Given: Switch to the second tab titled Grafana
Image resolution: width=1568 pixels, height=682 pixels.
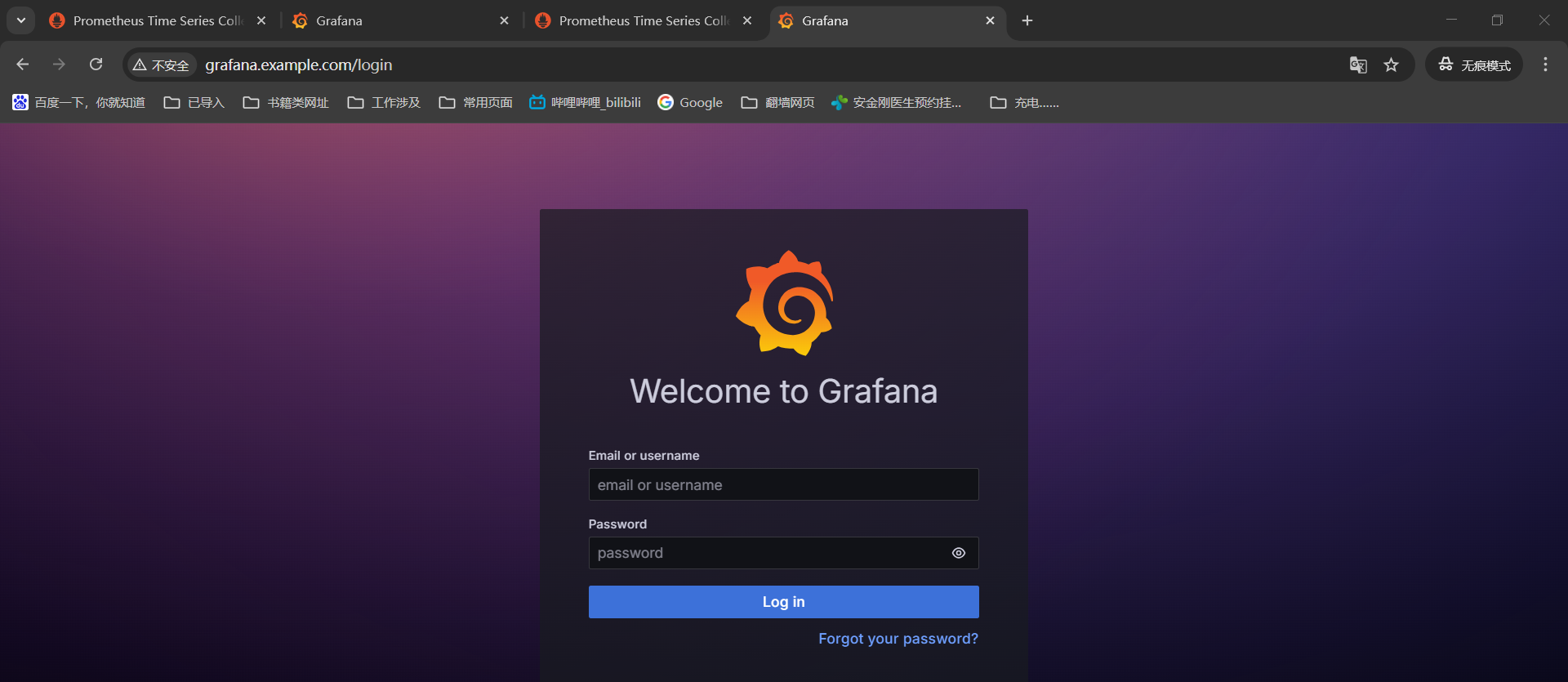Looking at the screenshot, I should 400,20.
